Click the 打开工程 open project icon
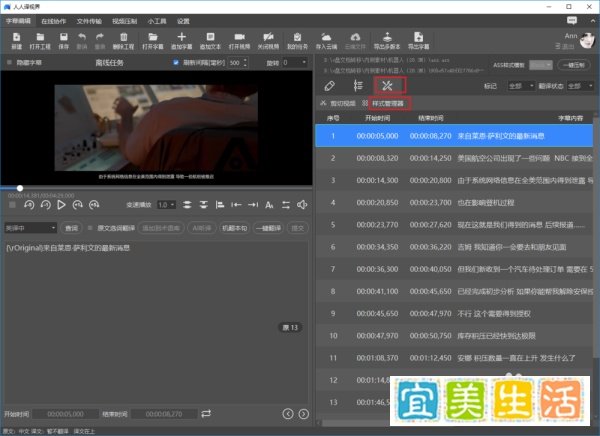The image size is (600, 436). pos(40,37)
